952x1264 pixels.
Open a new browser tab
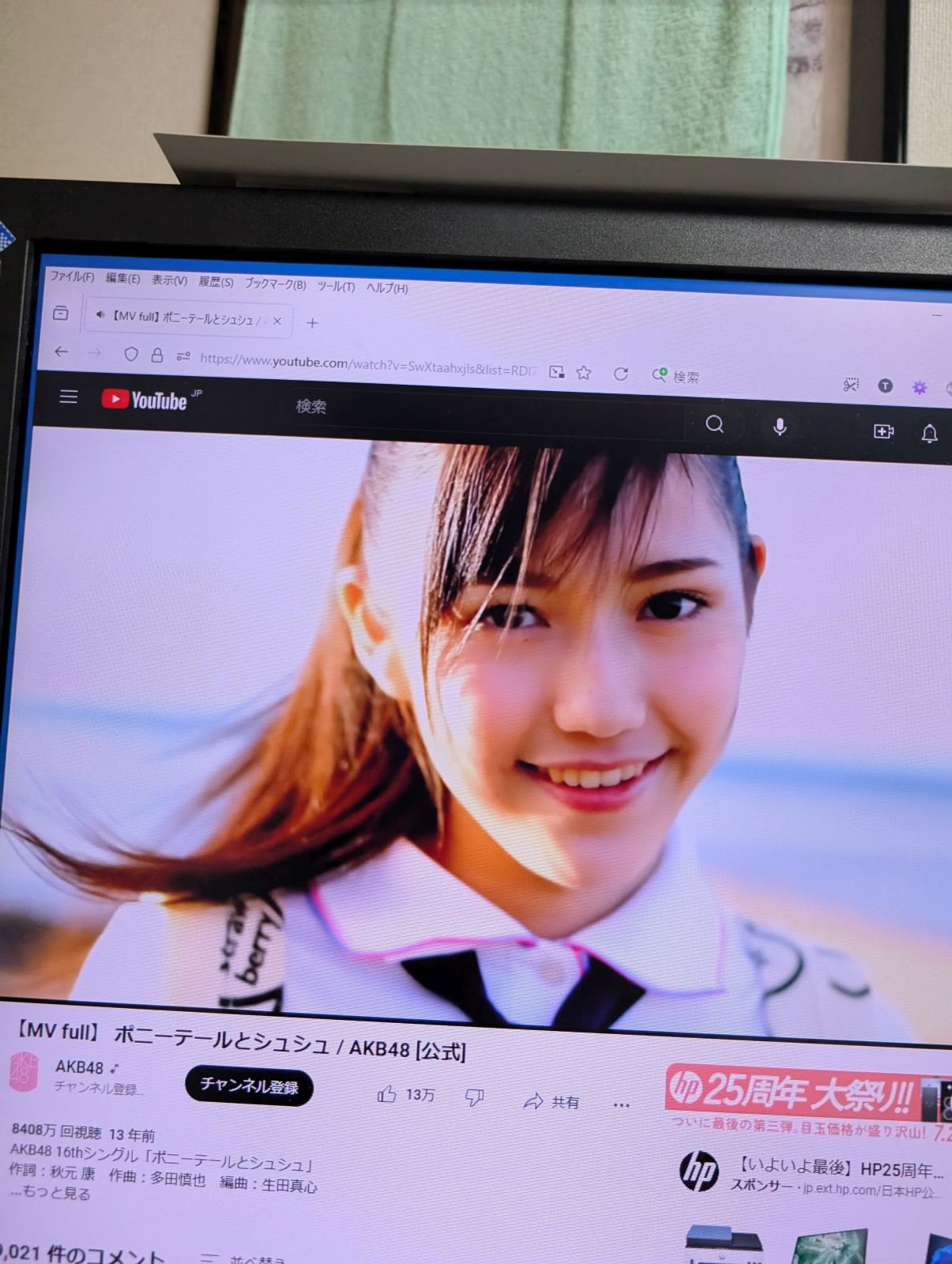pos(312,323)
